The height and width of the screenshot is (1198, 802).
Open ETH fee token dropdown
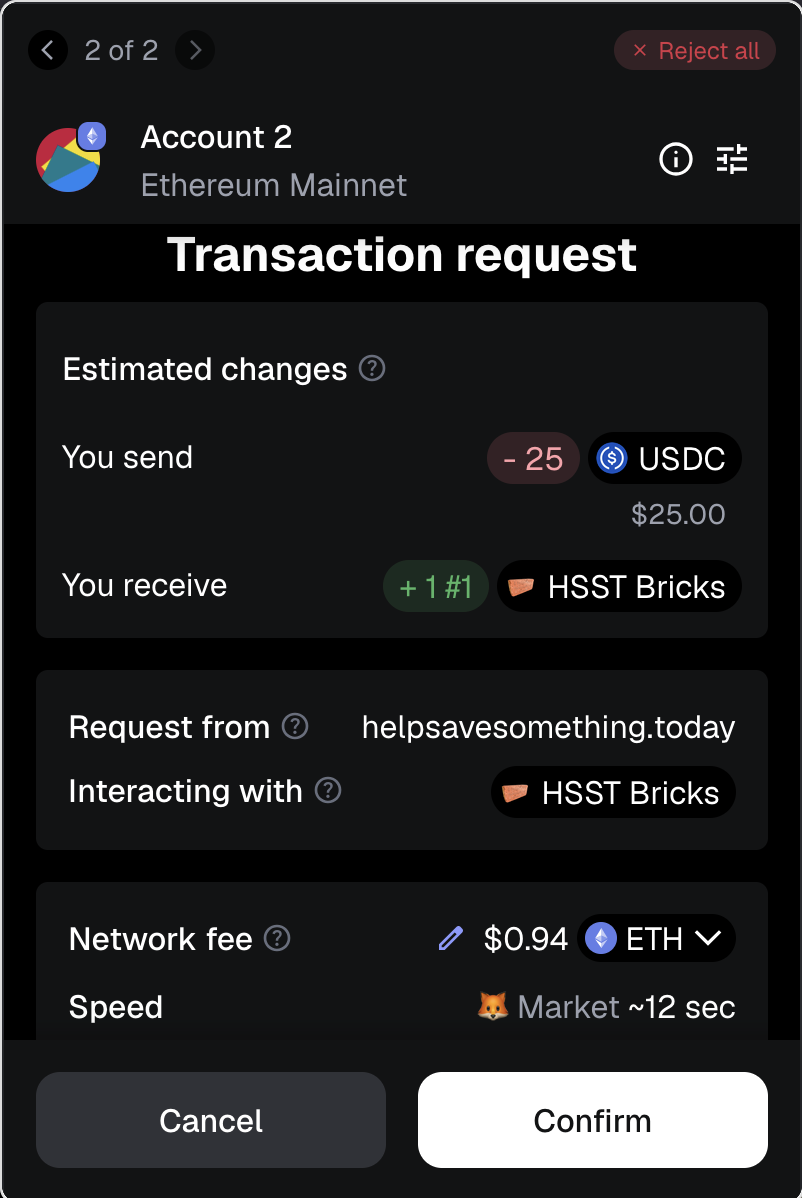(656, 939)
